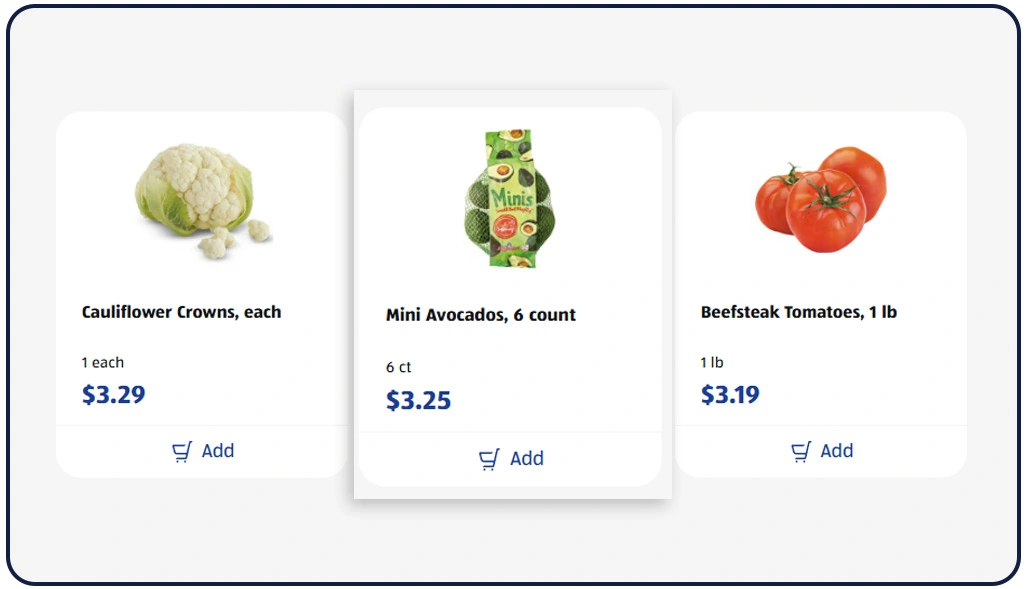
Task: Click the 1 lb unit label under Beefsteak Tomatoes
Action: [713, 363]
